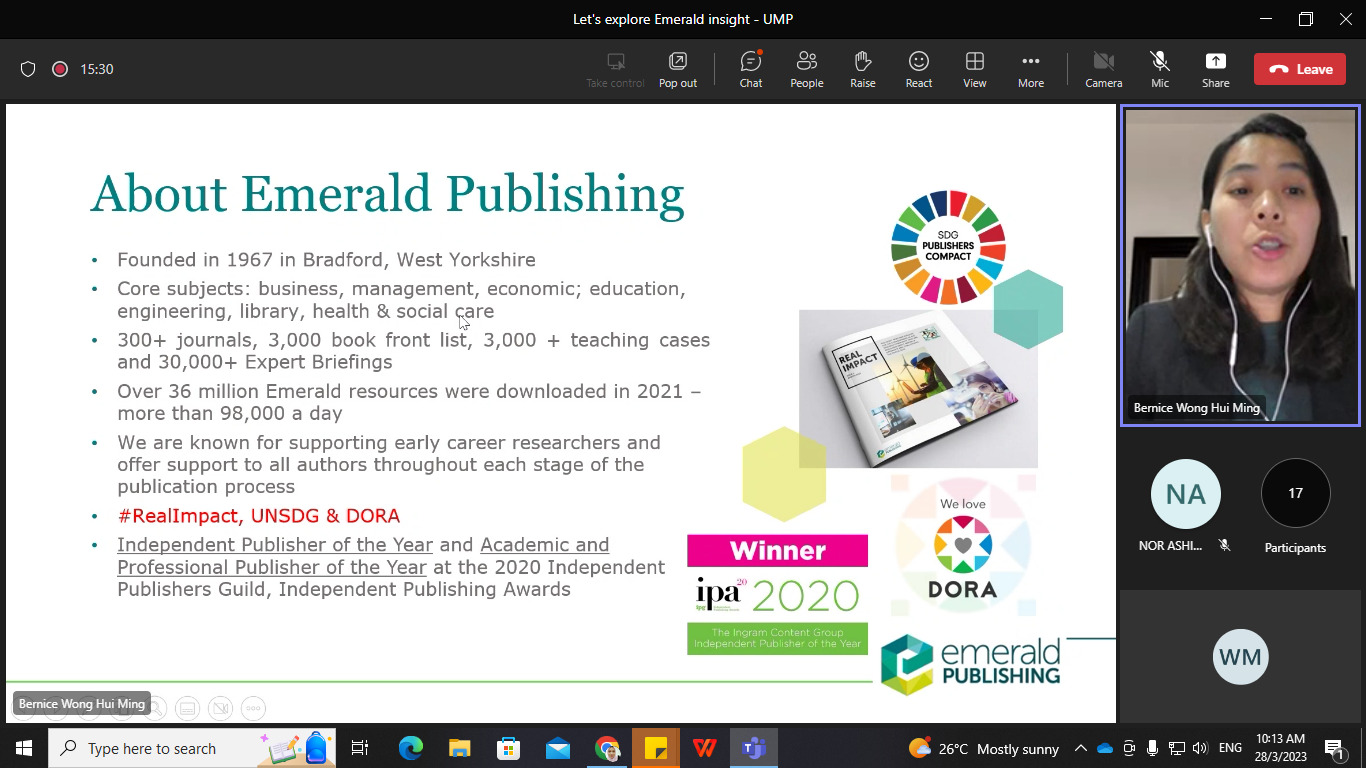Select Bernice Wong Hui Ming video tile
The image size is (1366, 768).
(1240, 266)
